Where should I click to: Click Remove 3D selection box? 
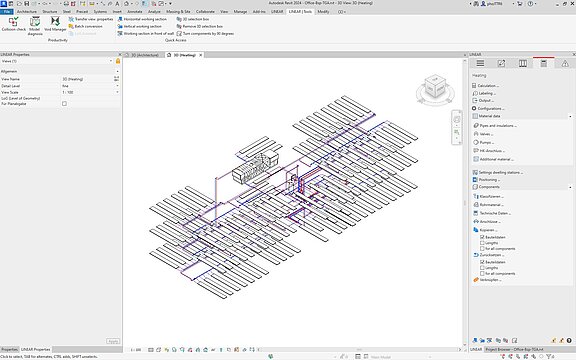click(x=199, y=26)
